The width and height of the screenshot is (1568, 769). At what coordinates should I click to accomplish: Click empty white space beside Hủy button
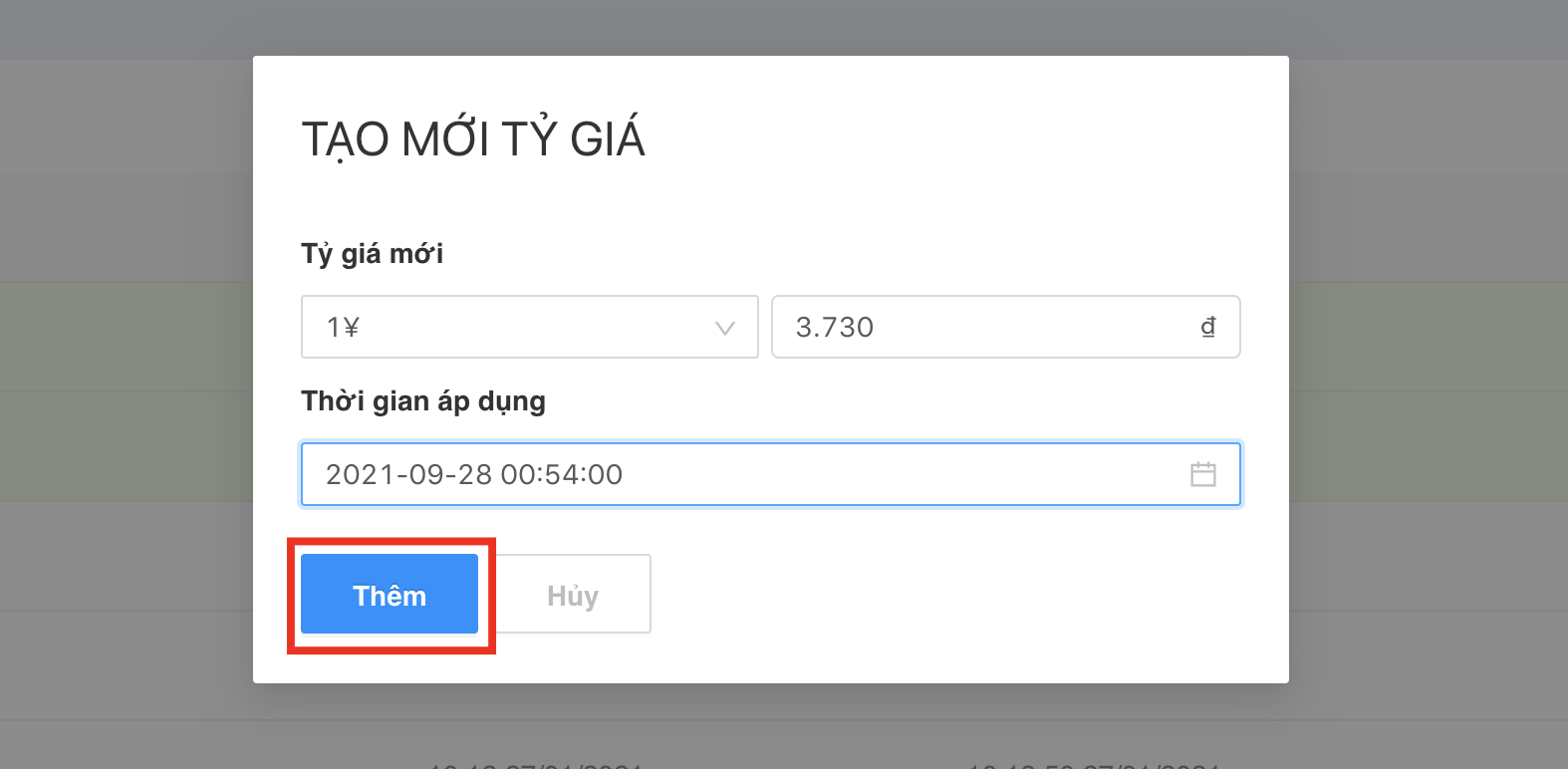(x=946, y=595)
